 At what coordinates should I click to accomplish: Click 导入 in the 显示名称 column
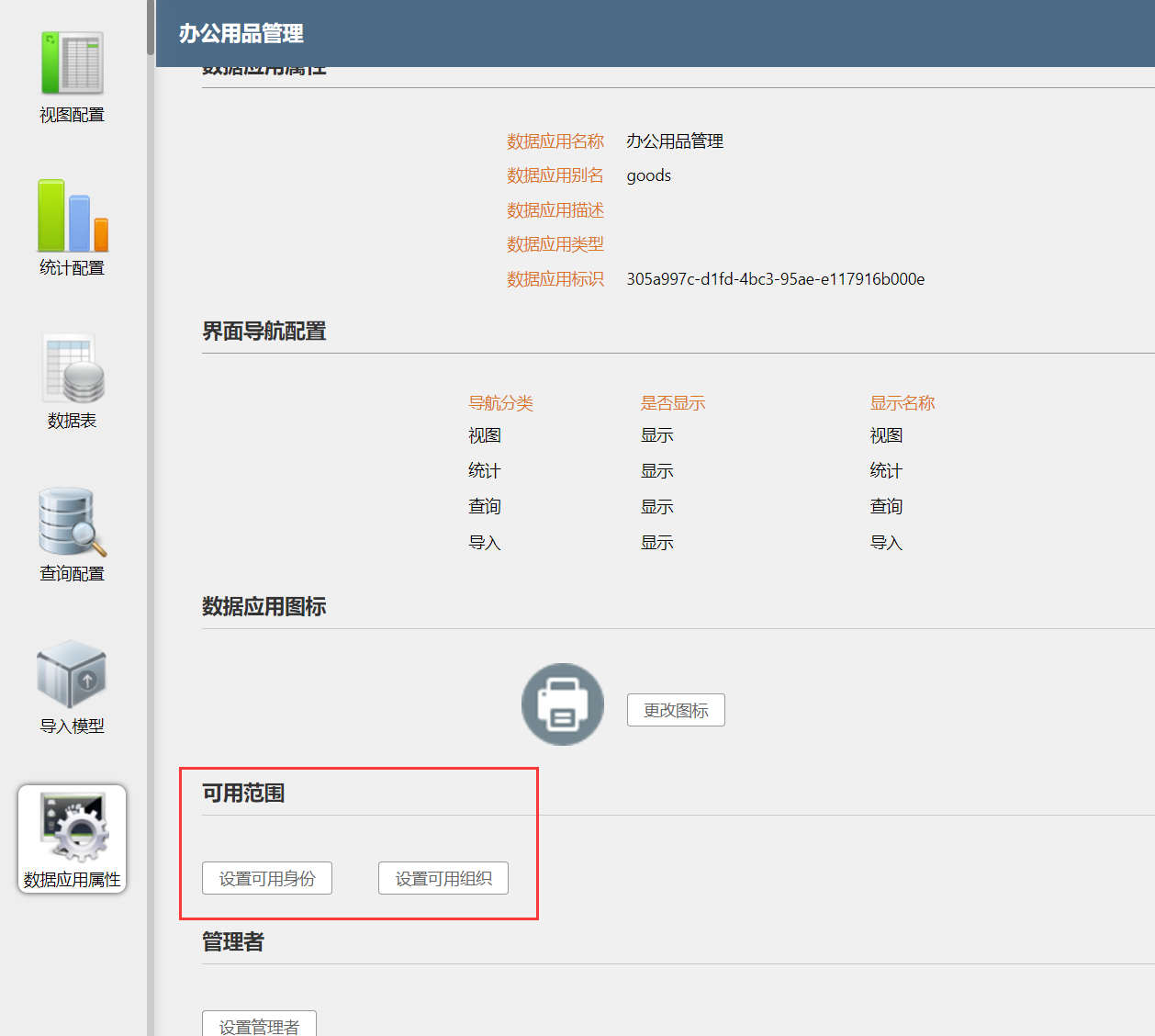887,543
